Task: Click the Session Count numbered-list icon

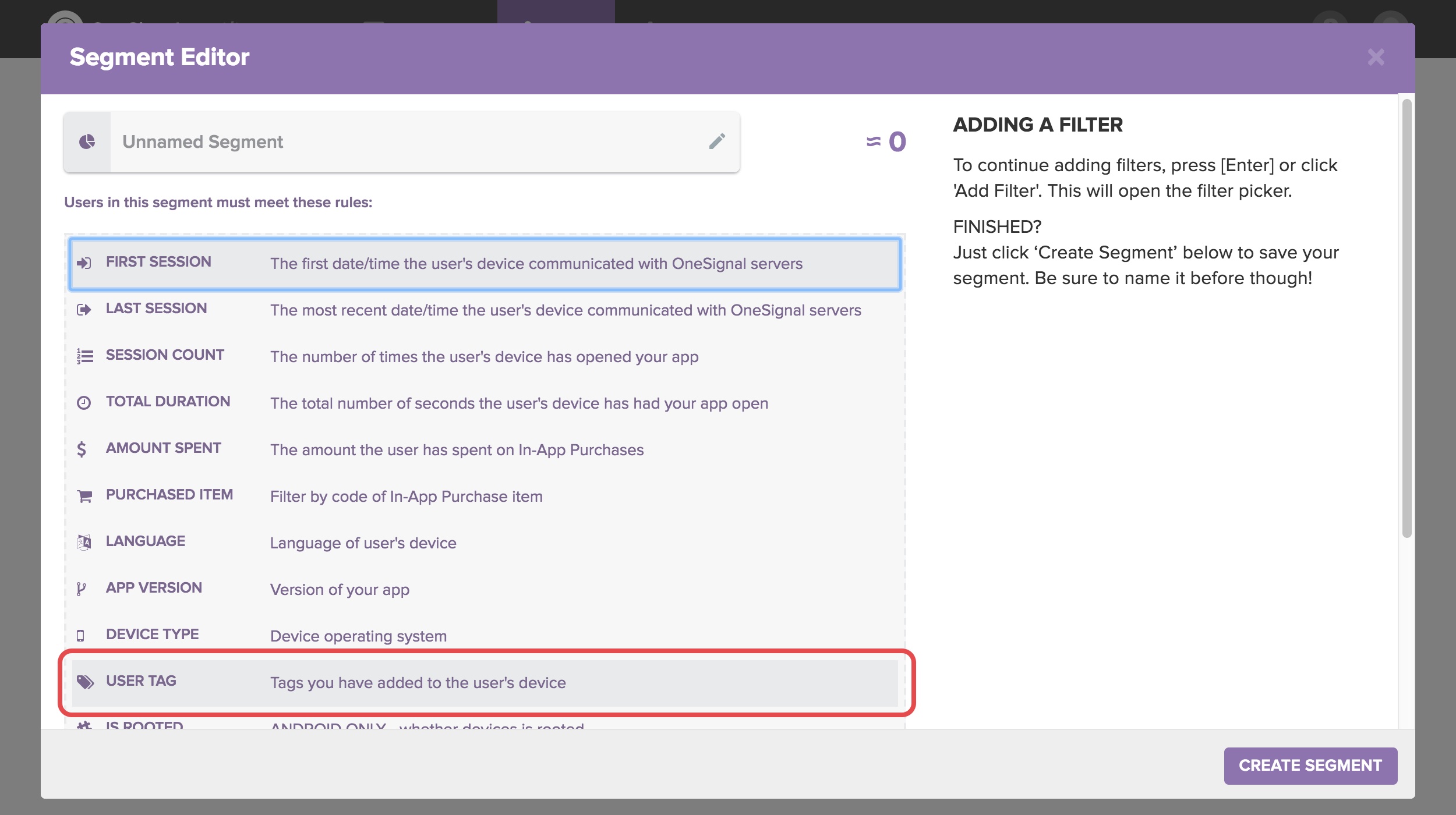Action: (x=85, y=356)
